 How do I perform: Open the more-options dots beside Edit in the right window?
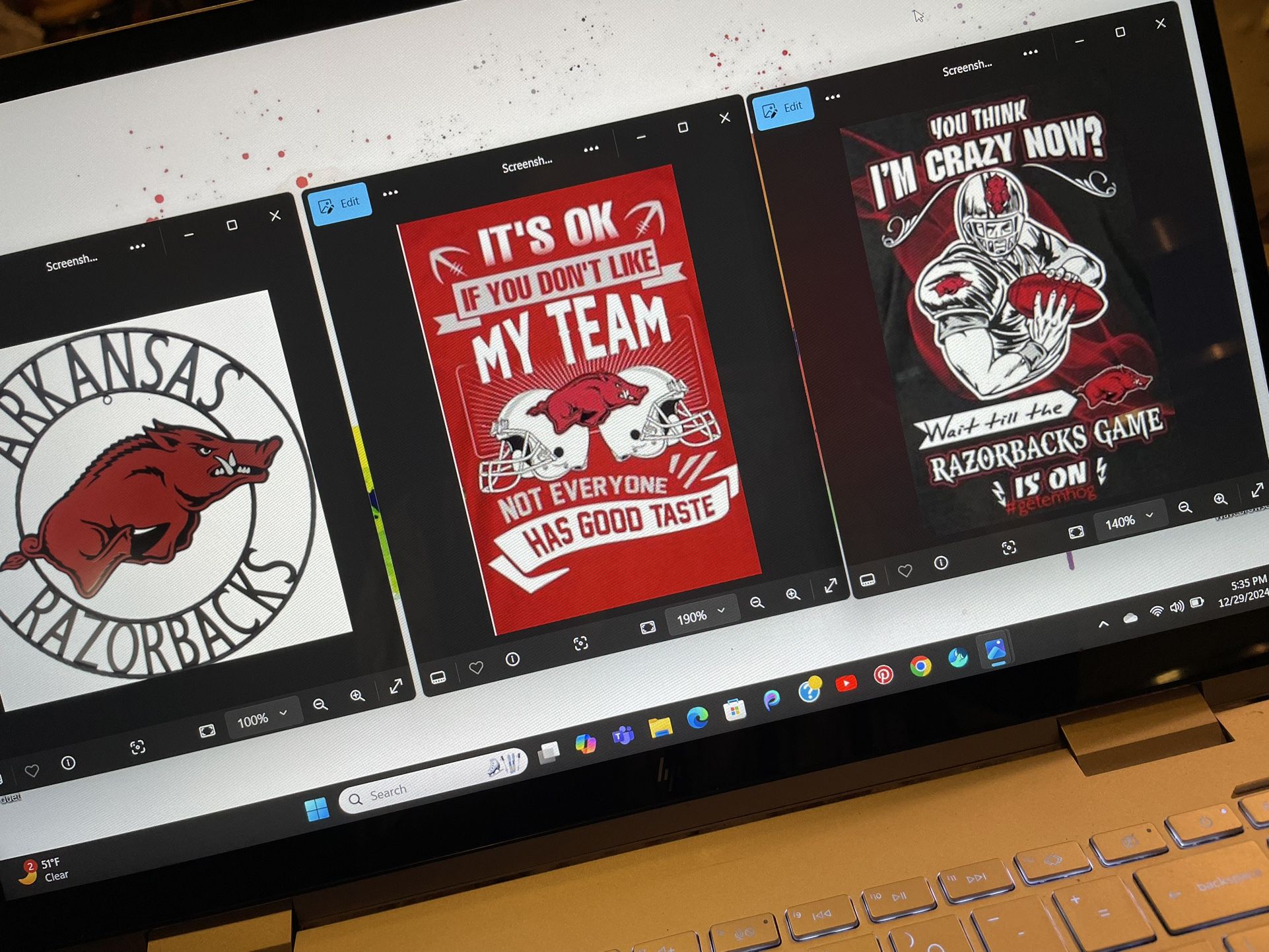tap(833, 97)
